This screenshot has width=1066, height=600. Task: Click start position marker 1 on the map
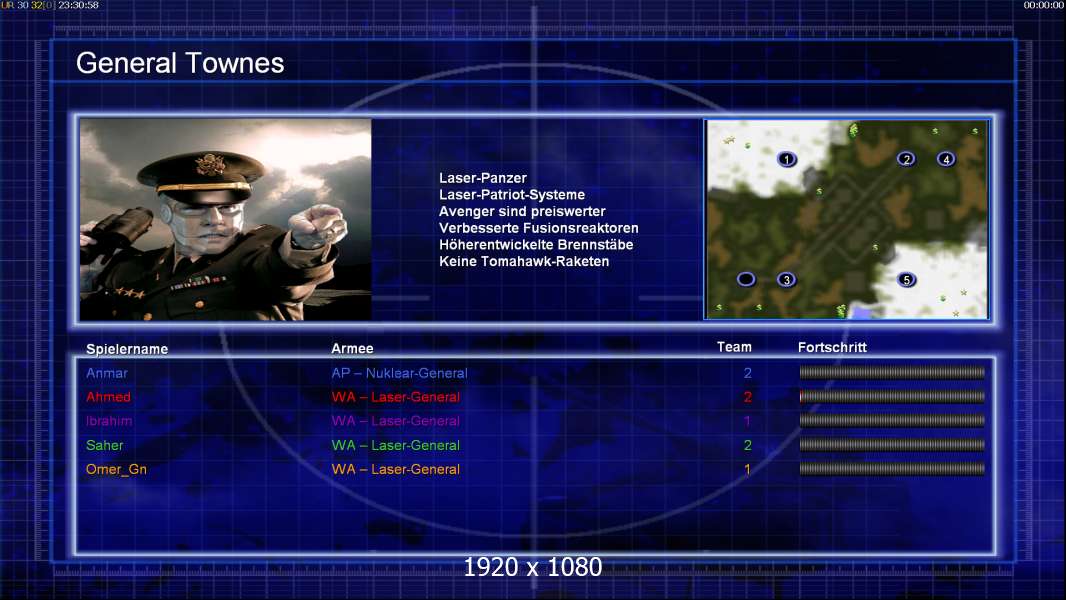pyautogui.click(x=787, y=159)
